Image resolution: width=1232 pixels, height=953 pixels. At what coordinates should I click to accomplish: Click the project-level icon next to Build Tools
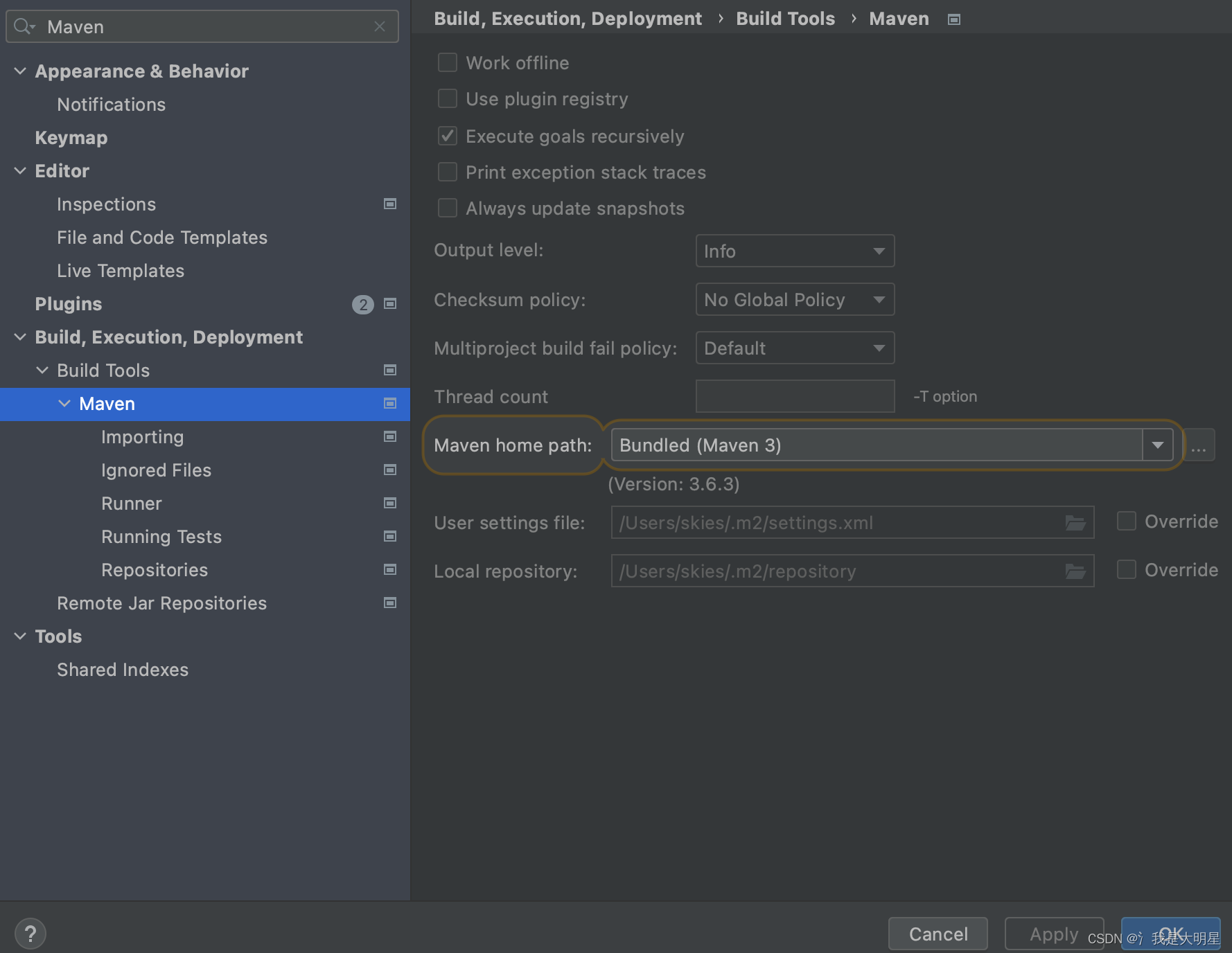pyautogui.click(x=390, y=370)
